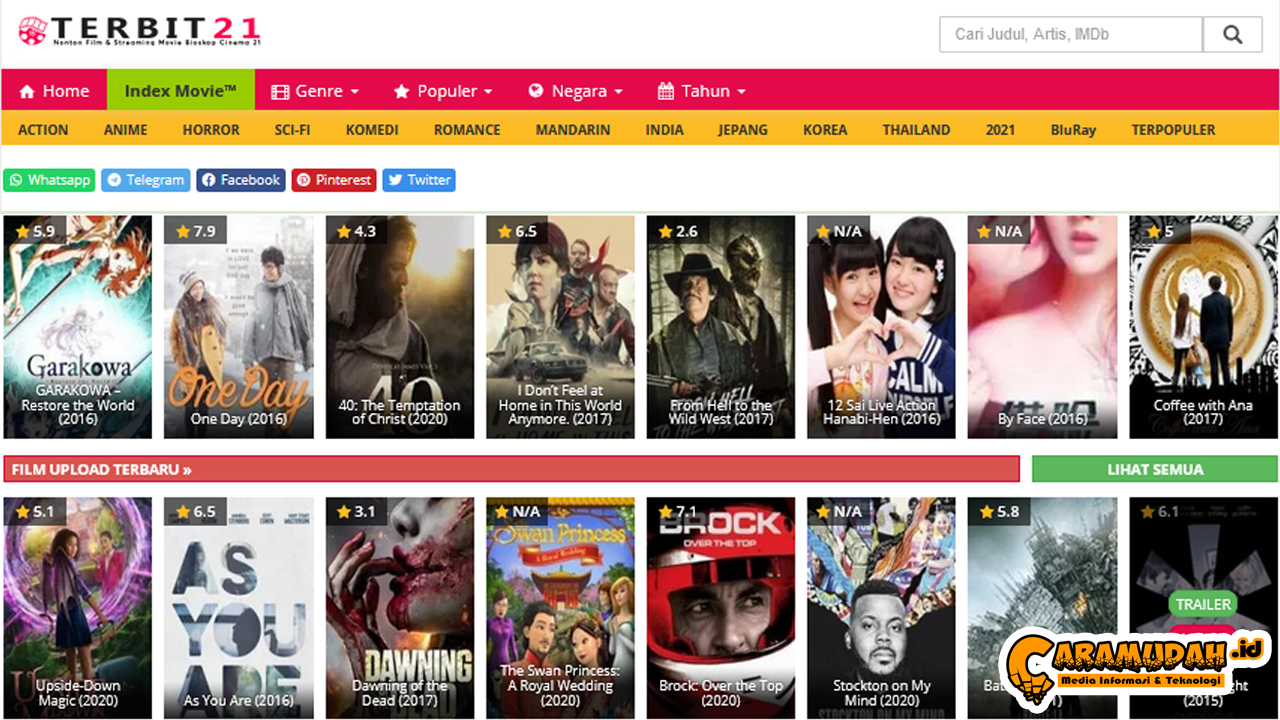1280x720 pixels.
Task: Open the Negara dropdown menu
Action: [575, 91]
